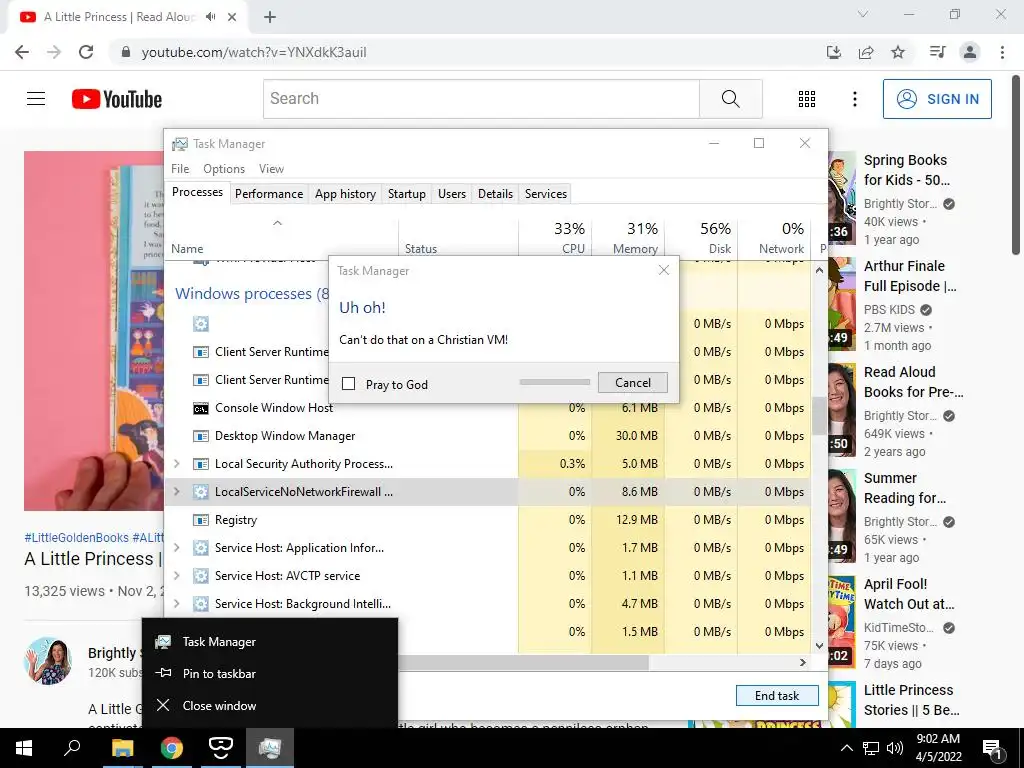Sort processes by Disk column

point(701,238)
